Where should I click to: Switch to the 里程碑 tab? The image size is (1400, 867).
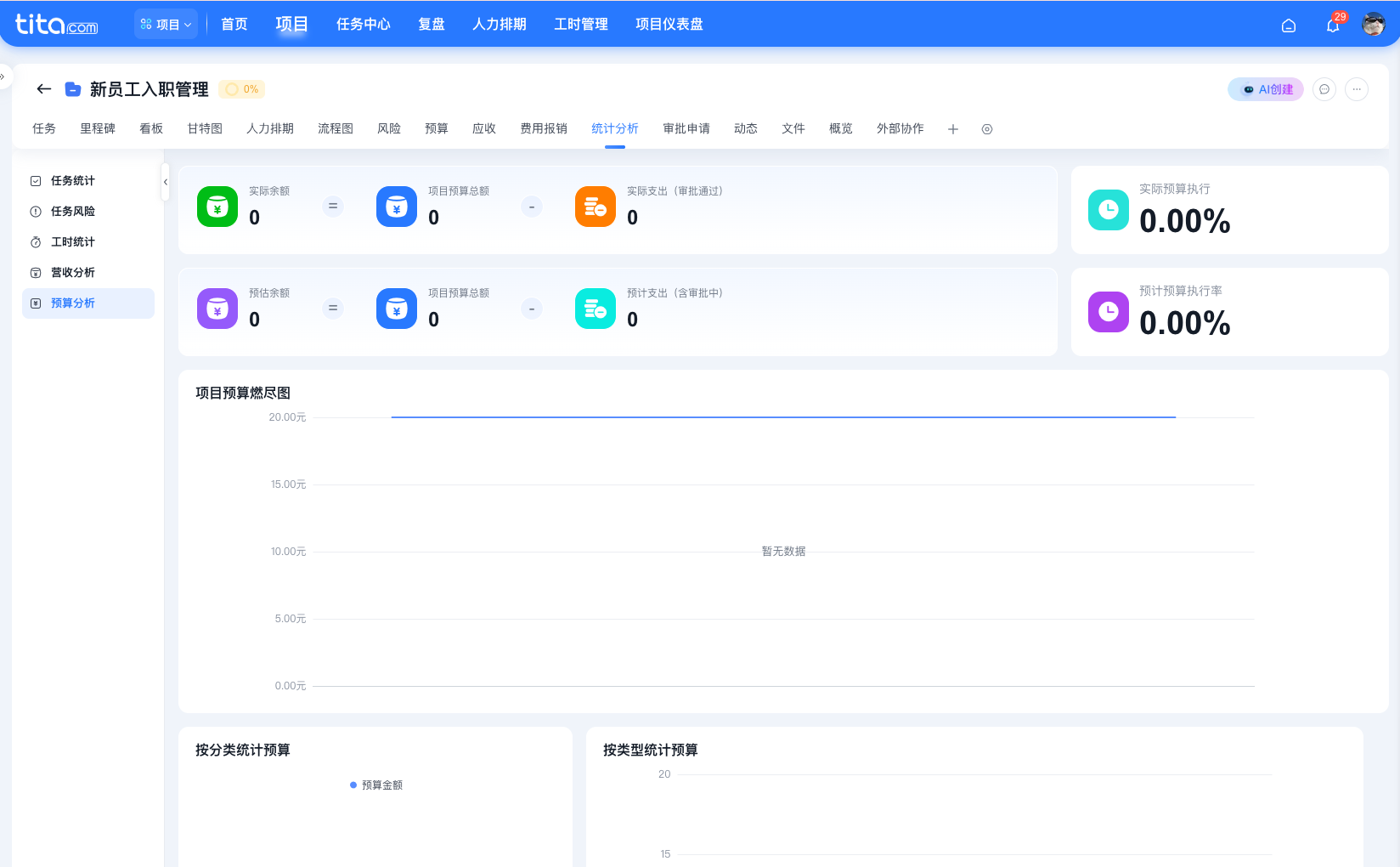(98, 128)
